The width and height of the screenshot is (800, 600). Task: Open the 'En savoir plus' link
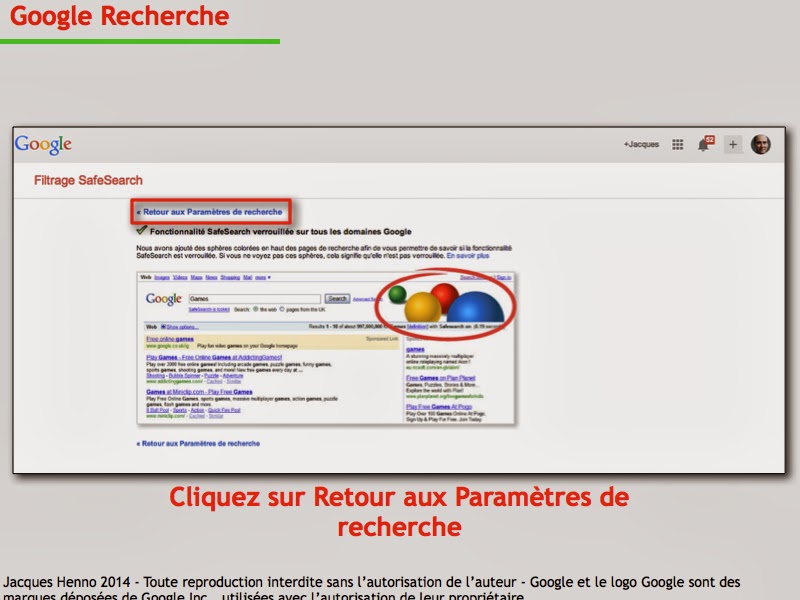coord(468,256)
